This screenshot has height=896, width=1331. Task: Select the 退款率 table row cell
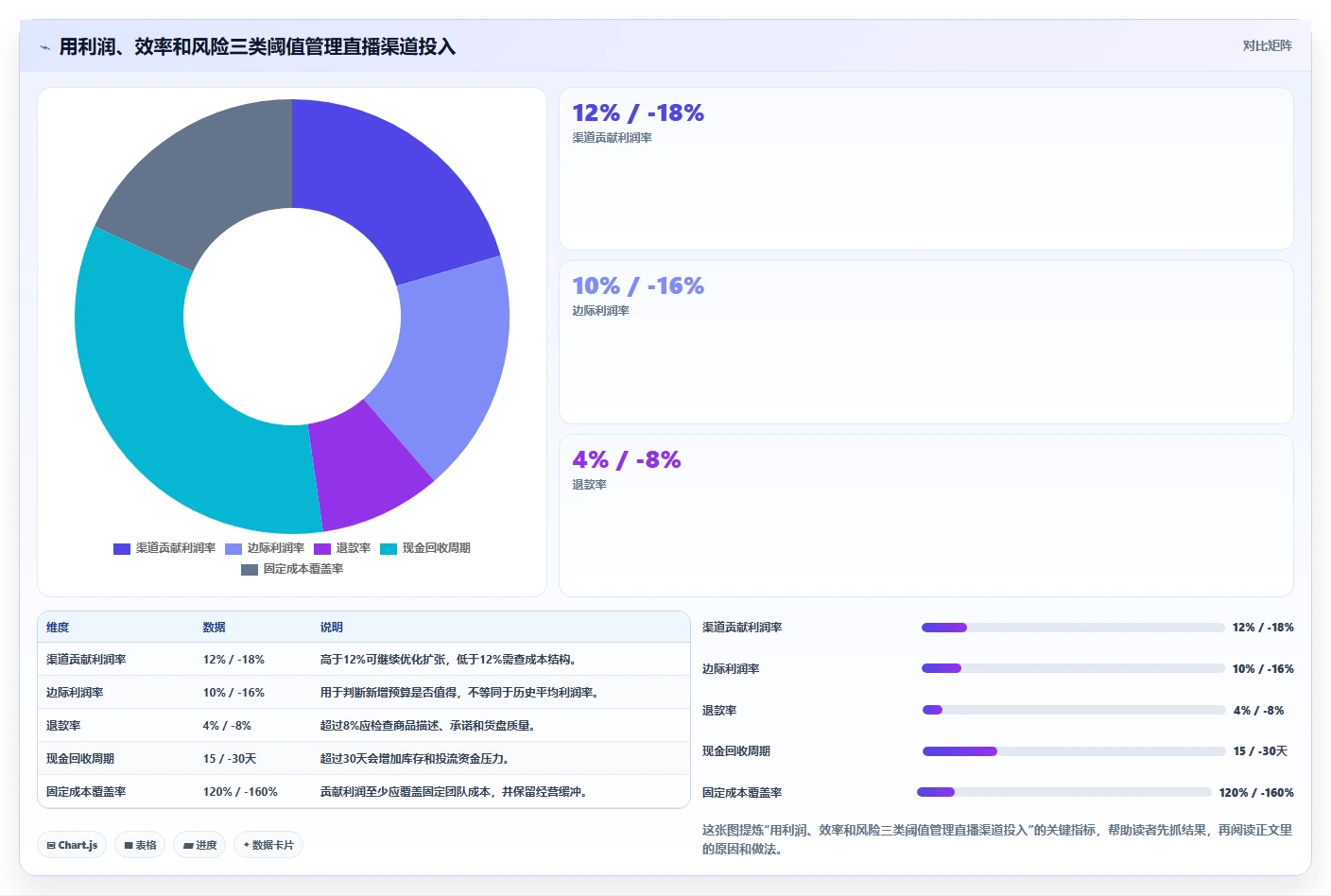click(63, 726)
